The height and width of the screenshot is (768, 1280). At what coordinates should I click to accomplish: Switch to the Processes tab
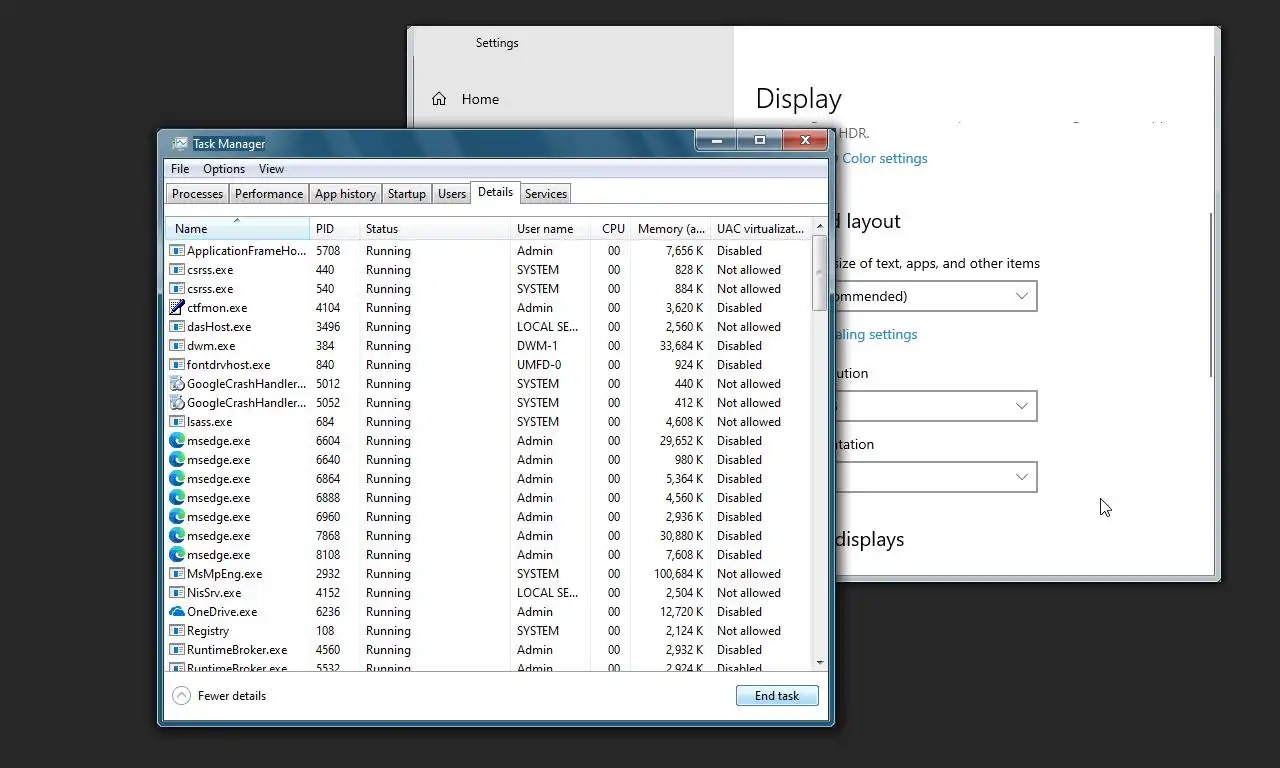pos(197,194)
